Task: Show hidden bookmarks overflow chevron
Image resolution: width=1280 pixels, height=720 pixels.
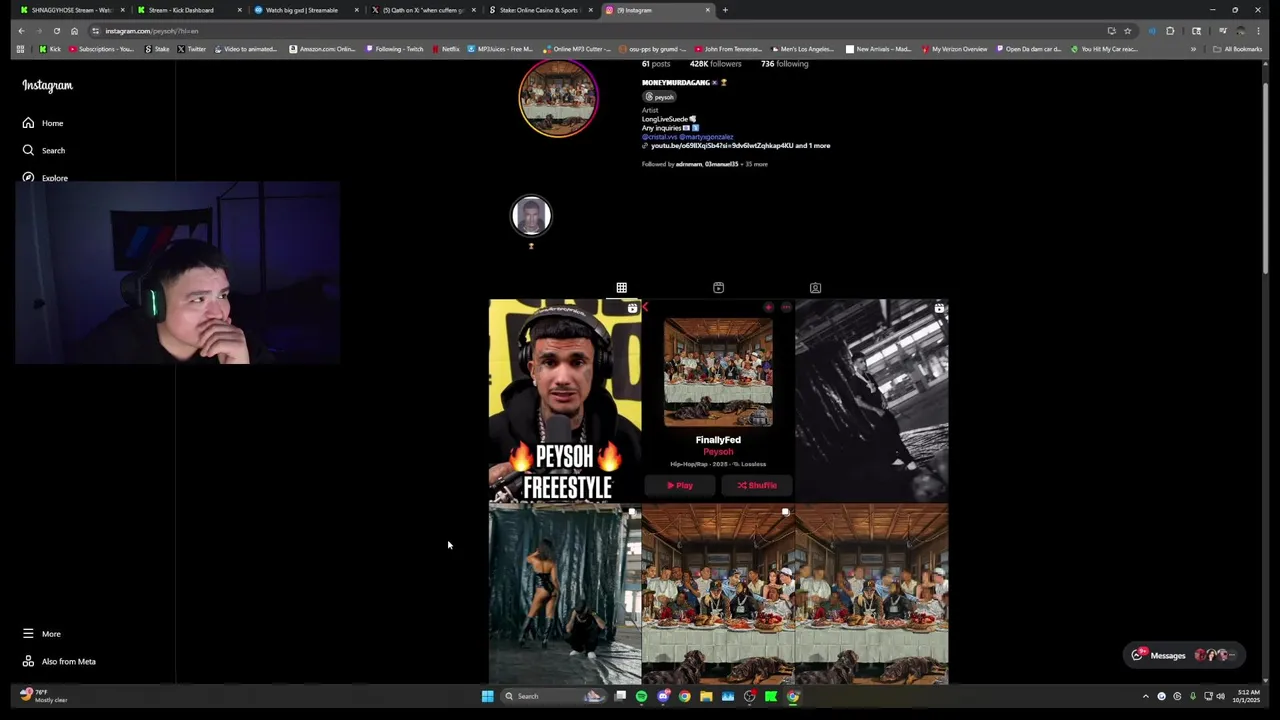Action: pos(1193,49)
